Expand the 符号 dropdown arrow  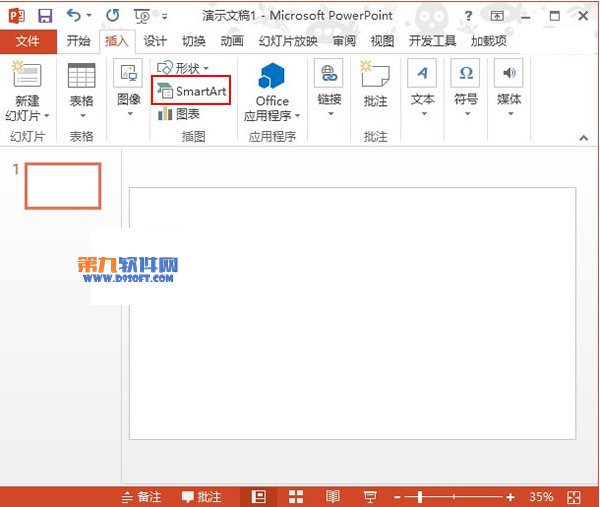467,114
